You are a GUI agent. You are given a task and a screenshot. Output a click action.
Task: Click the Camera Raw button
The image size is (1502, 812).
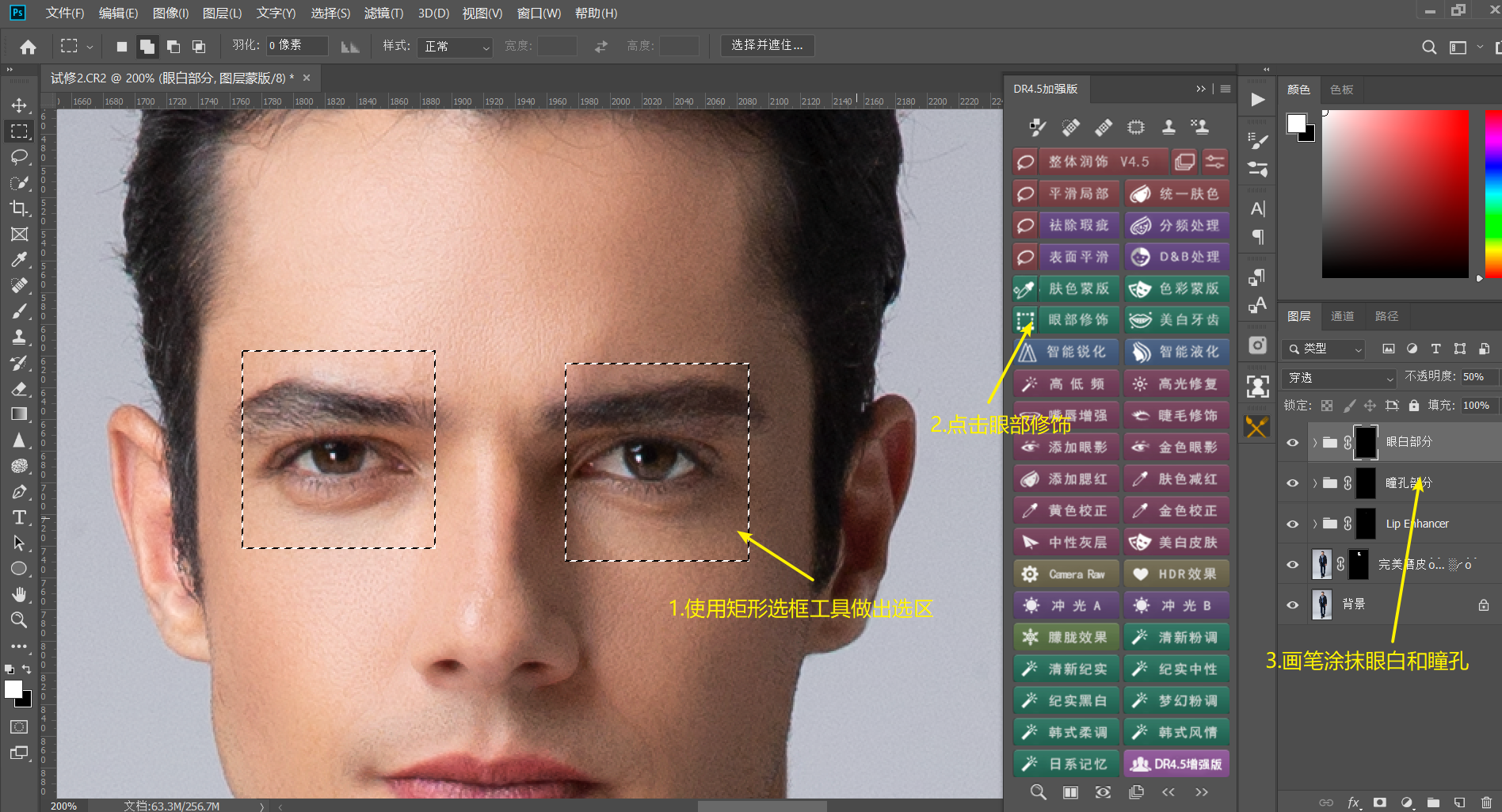(x=1066, y=574)
